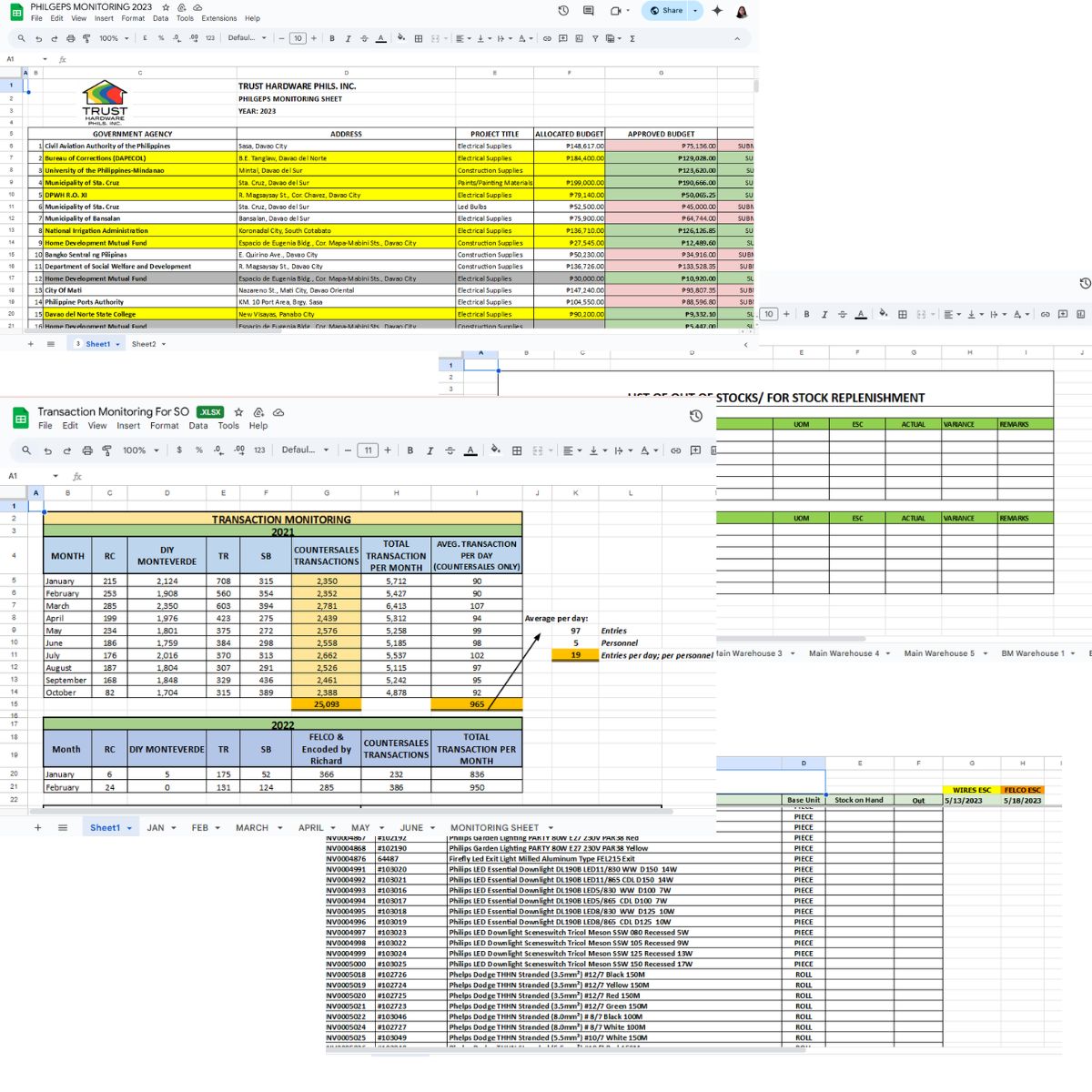This screenshot has height=1092, width=1092.
Task: Open text rotation dropdown in Transaction Monitoring
Action: [x=646, y=450]
